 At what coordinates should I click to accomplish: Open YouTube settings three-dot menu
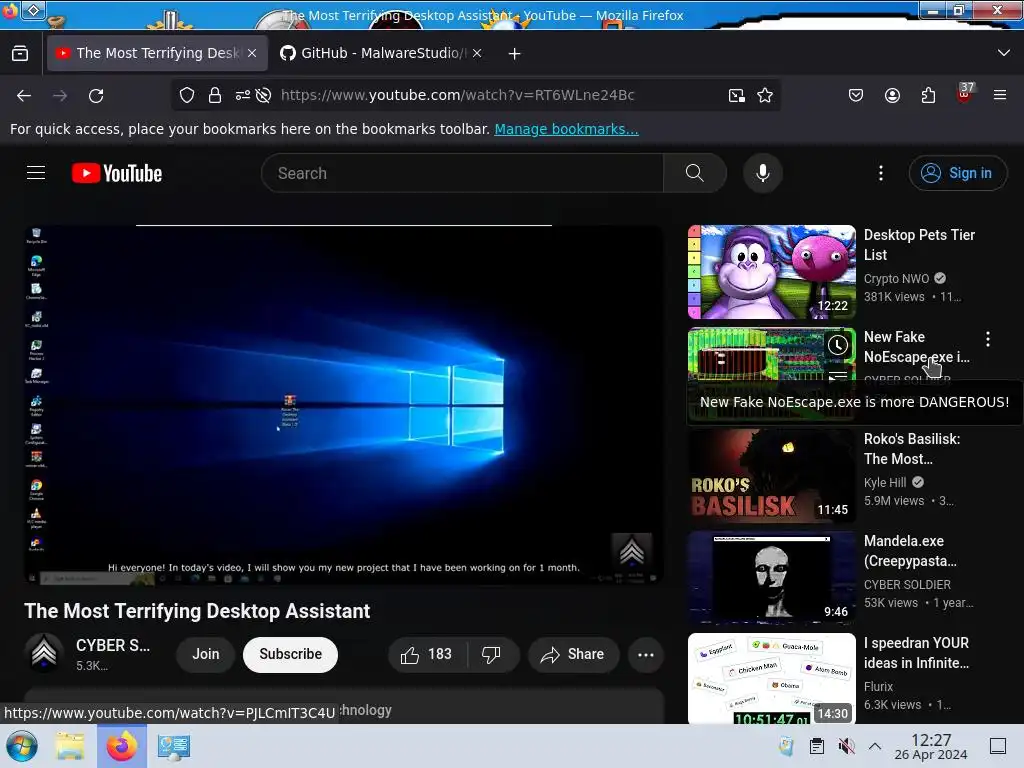[881, 173]
